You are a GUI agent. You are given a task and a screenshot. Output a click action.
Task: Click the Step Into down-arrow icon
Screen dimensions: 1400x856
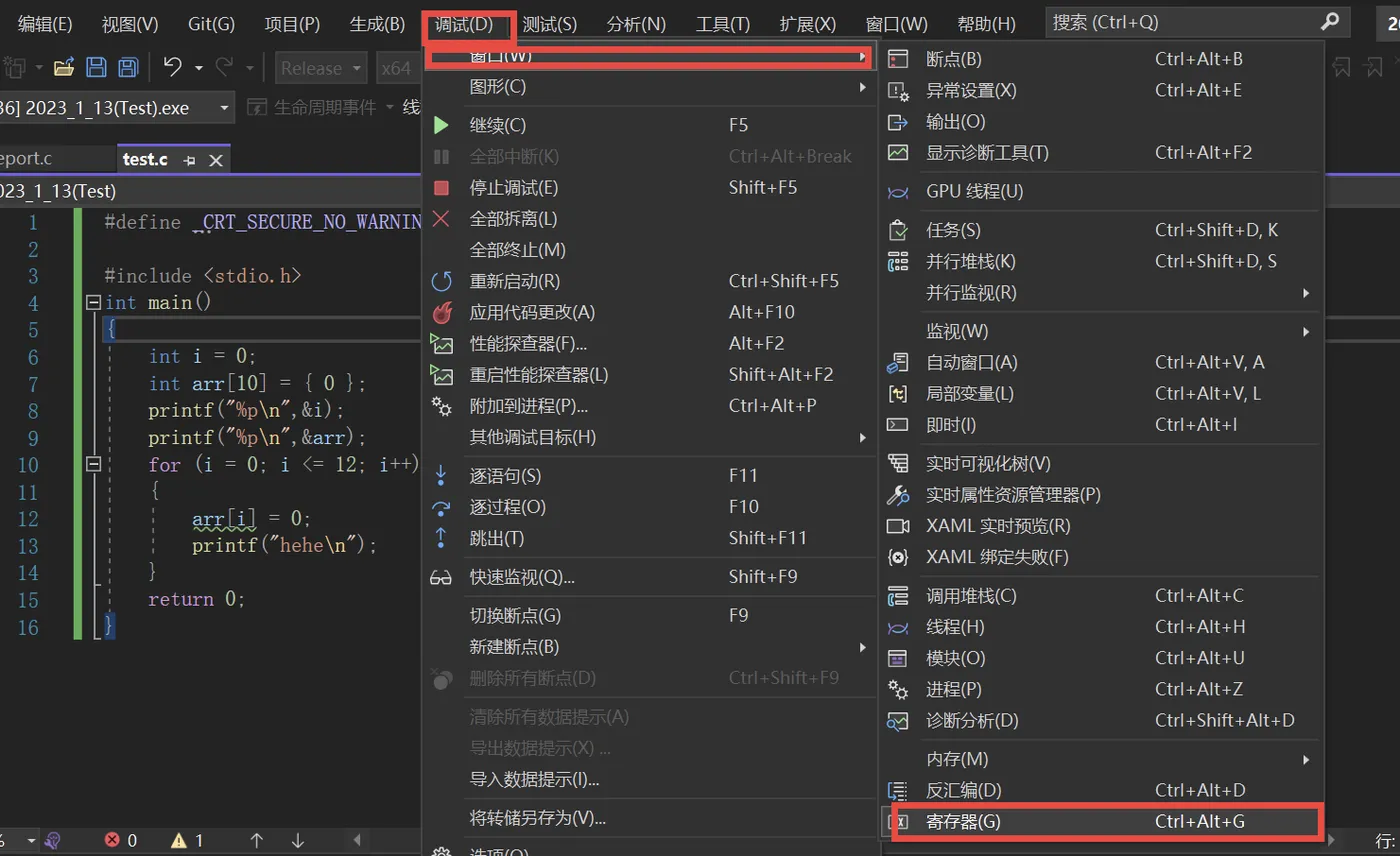441,475
